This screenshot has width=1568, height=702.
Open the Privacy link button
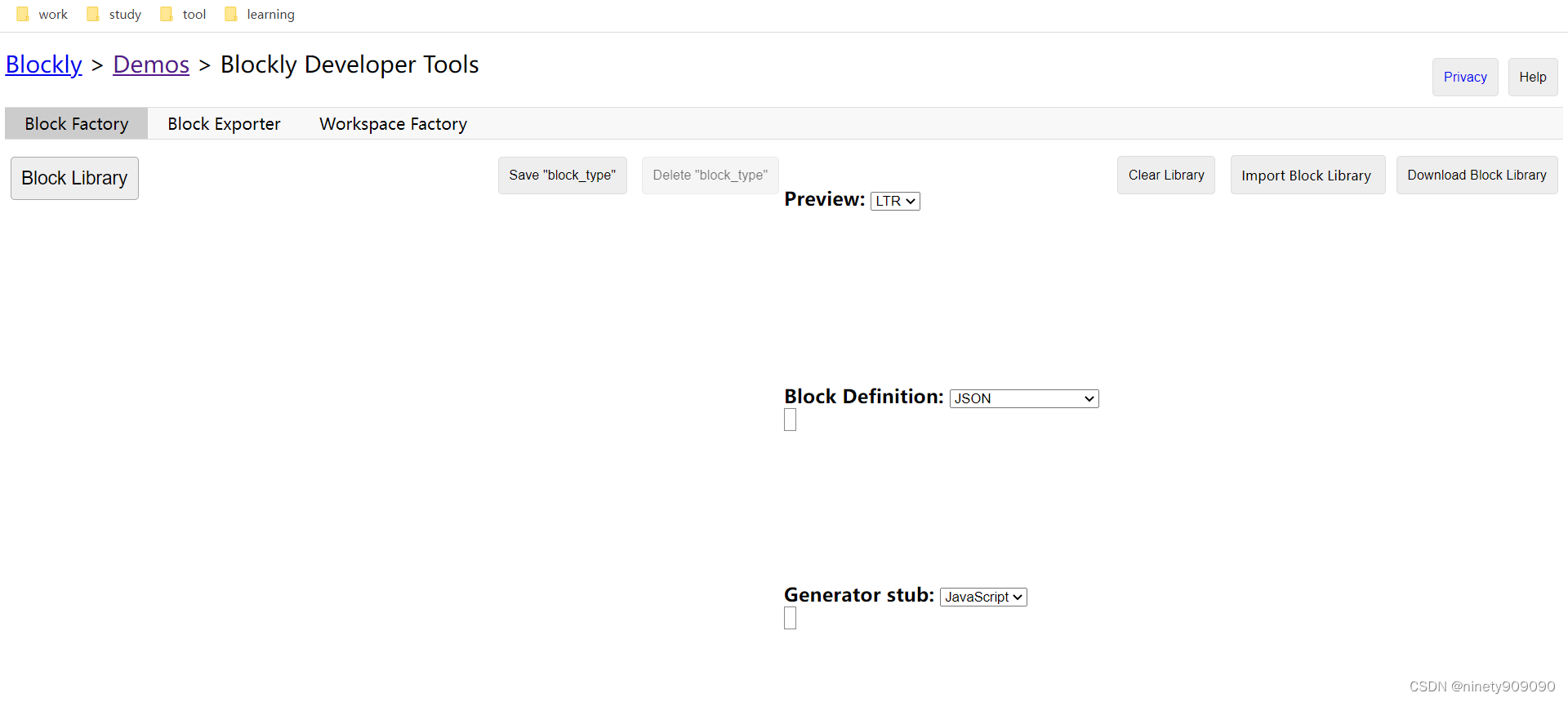tap(1465, 77)
